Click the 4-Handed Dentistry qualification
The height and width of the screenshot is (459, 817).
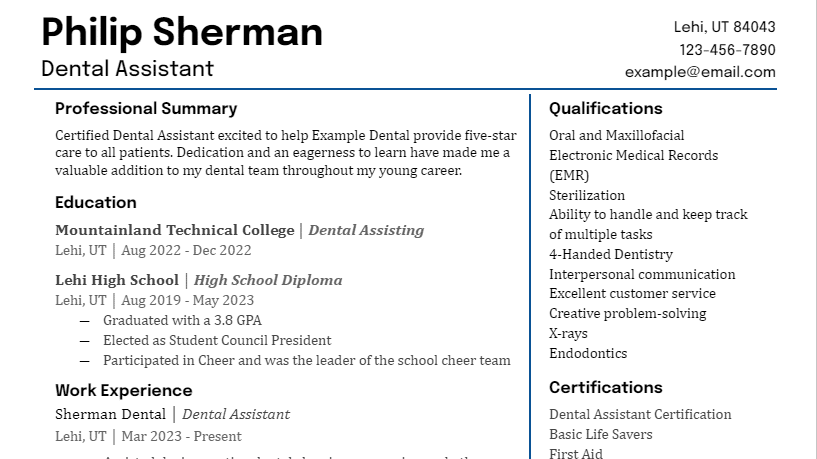point(611,254)
